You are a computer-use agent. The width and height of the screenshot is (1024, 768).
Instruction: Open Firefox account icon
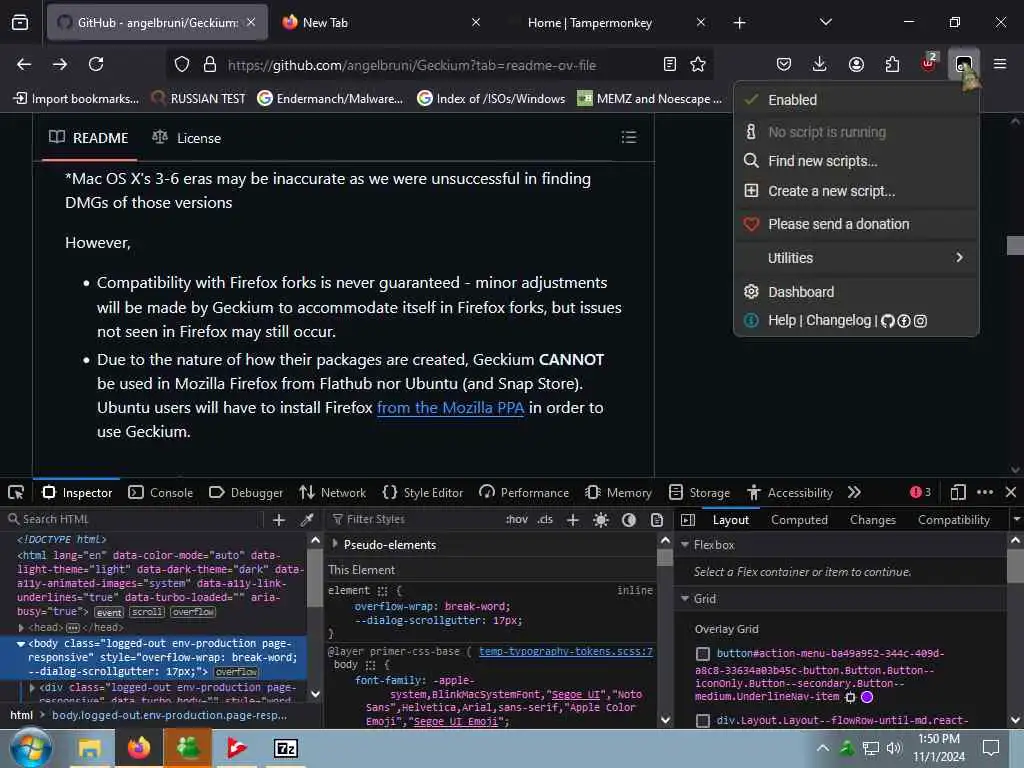pos(856,64)
